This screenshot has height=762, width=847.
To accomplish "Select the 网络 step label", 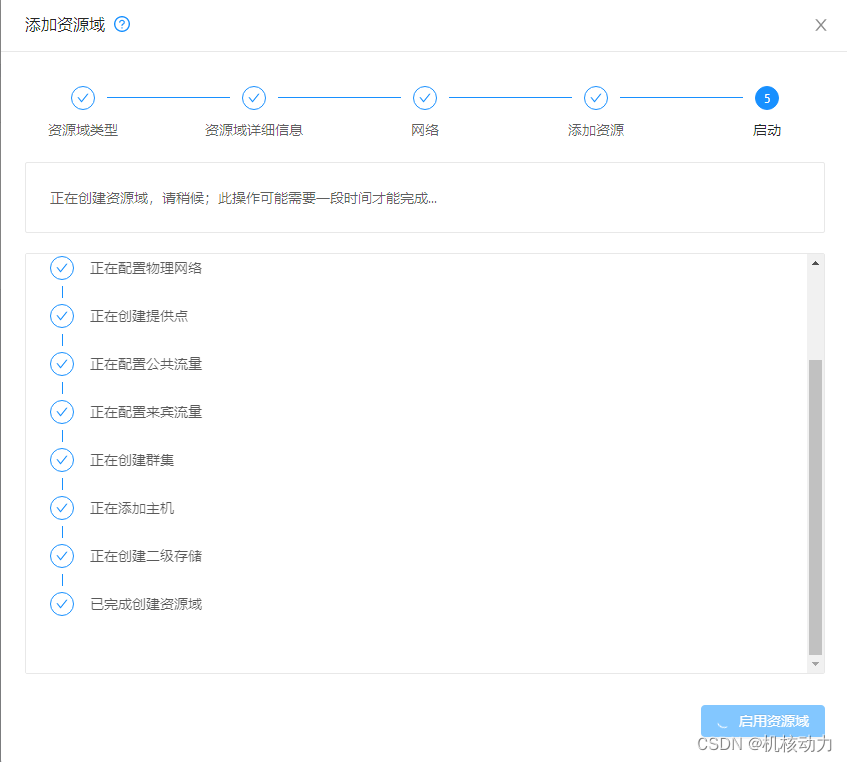I will 425,128.
